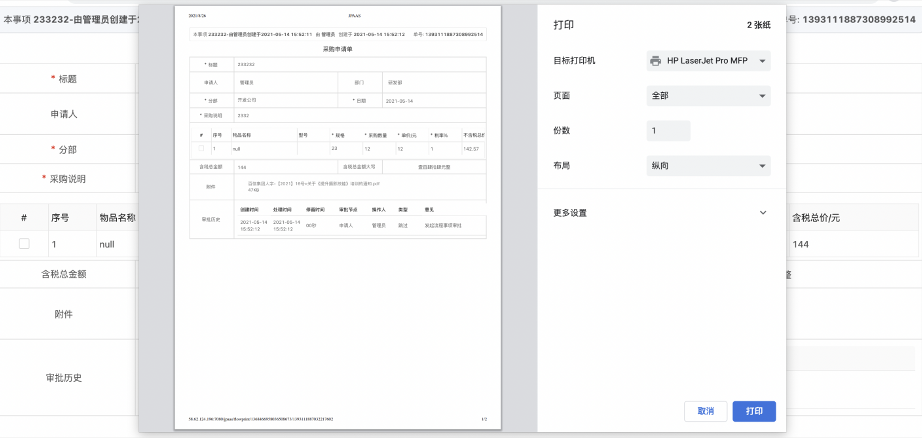Click the 打印 dialog title
922x438 pixels.
tap(564, 25)
